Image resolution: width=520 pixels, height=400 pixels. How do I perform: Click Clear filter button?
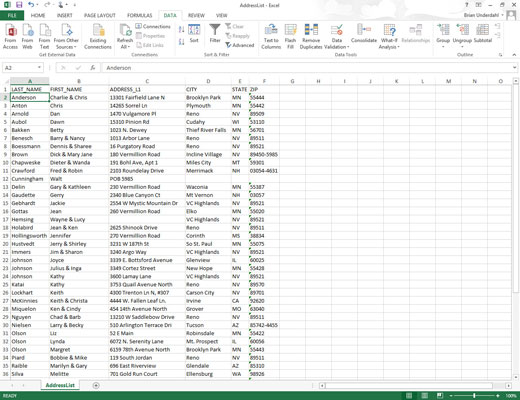tap(234, 26)
